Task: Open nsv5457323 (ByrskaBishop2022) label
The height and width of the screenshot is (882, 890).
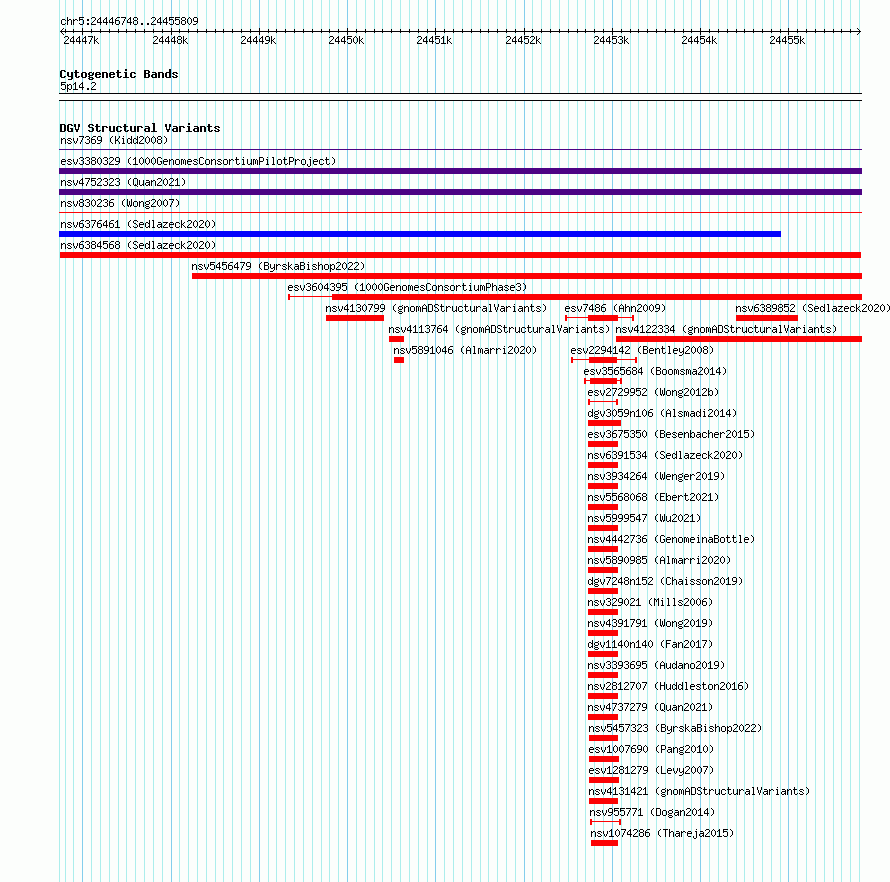Action: [x=675, y=728]
